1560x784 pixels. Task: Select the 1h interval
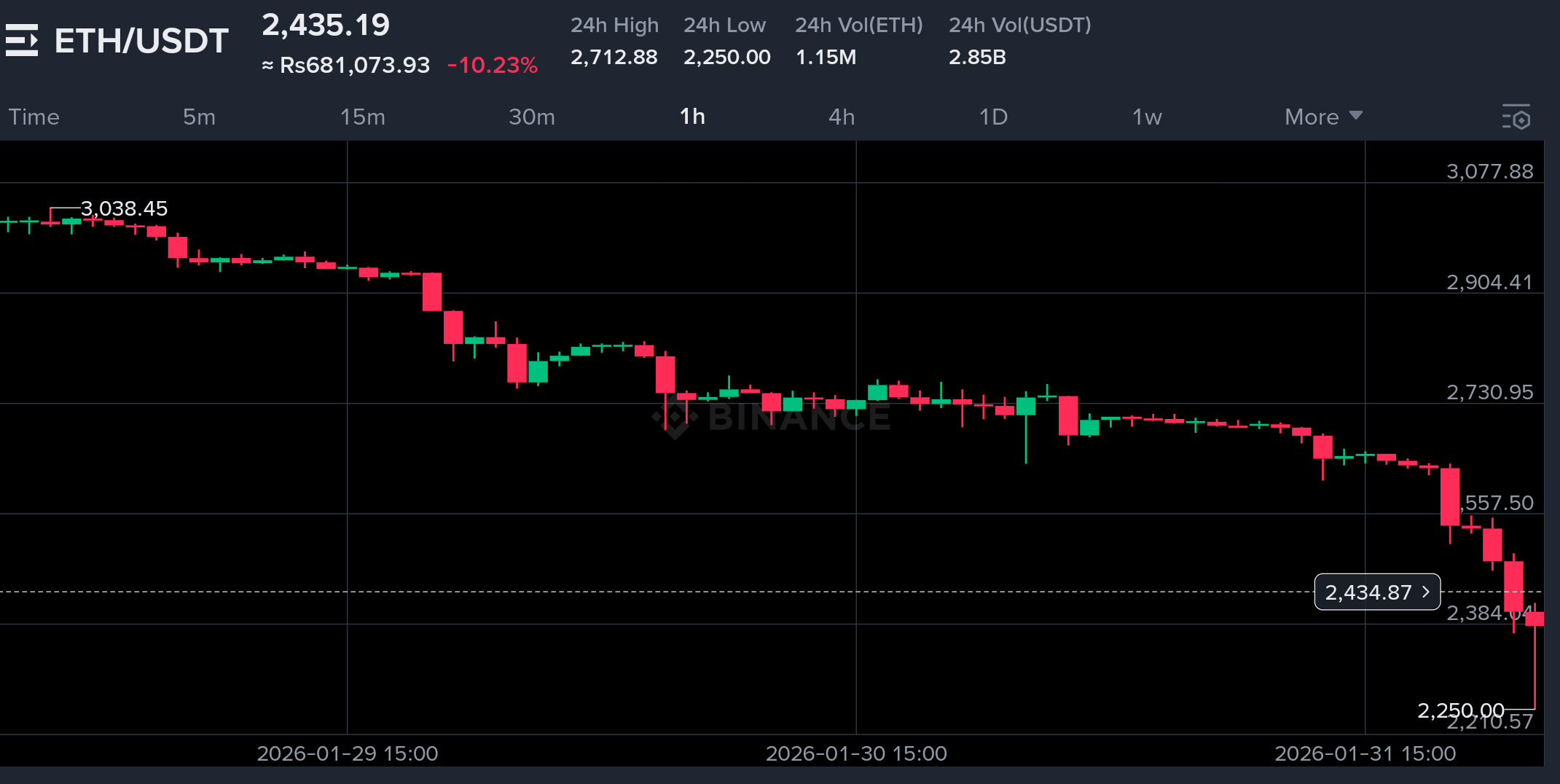click(x=692, y=117)
